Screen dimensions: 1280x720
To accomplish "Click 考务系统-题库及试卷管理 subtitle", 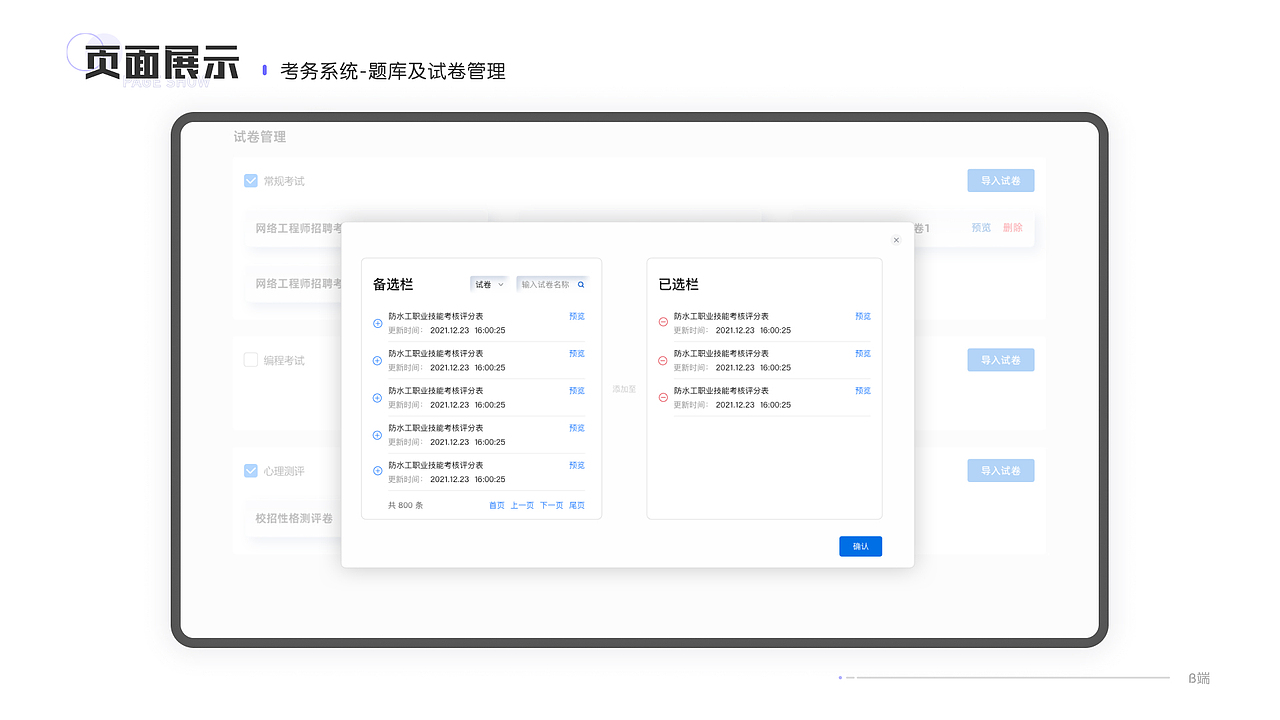I will 393,71.
